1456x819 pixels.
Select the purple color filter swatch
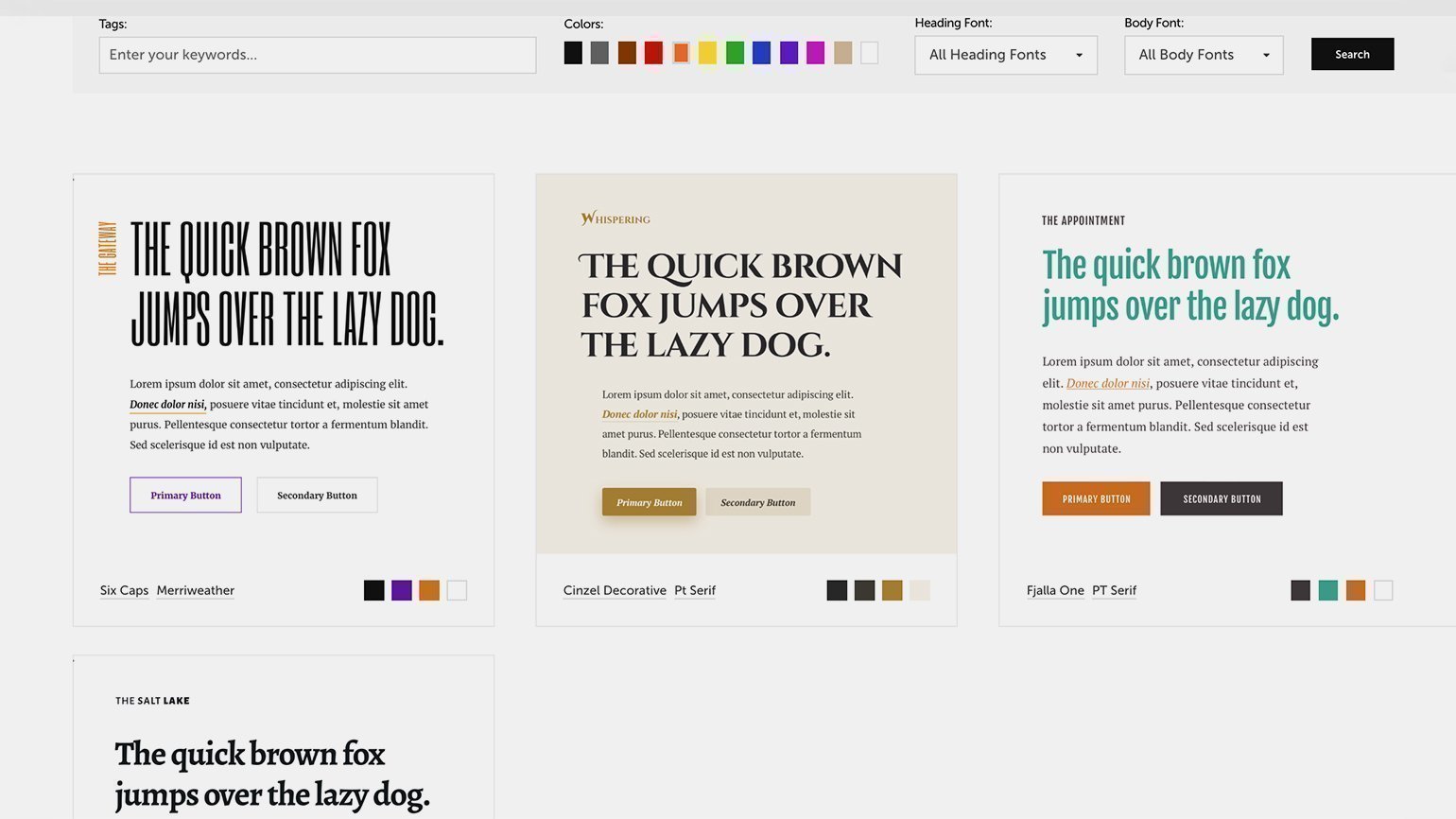coord(789,53)
